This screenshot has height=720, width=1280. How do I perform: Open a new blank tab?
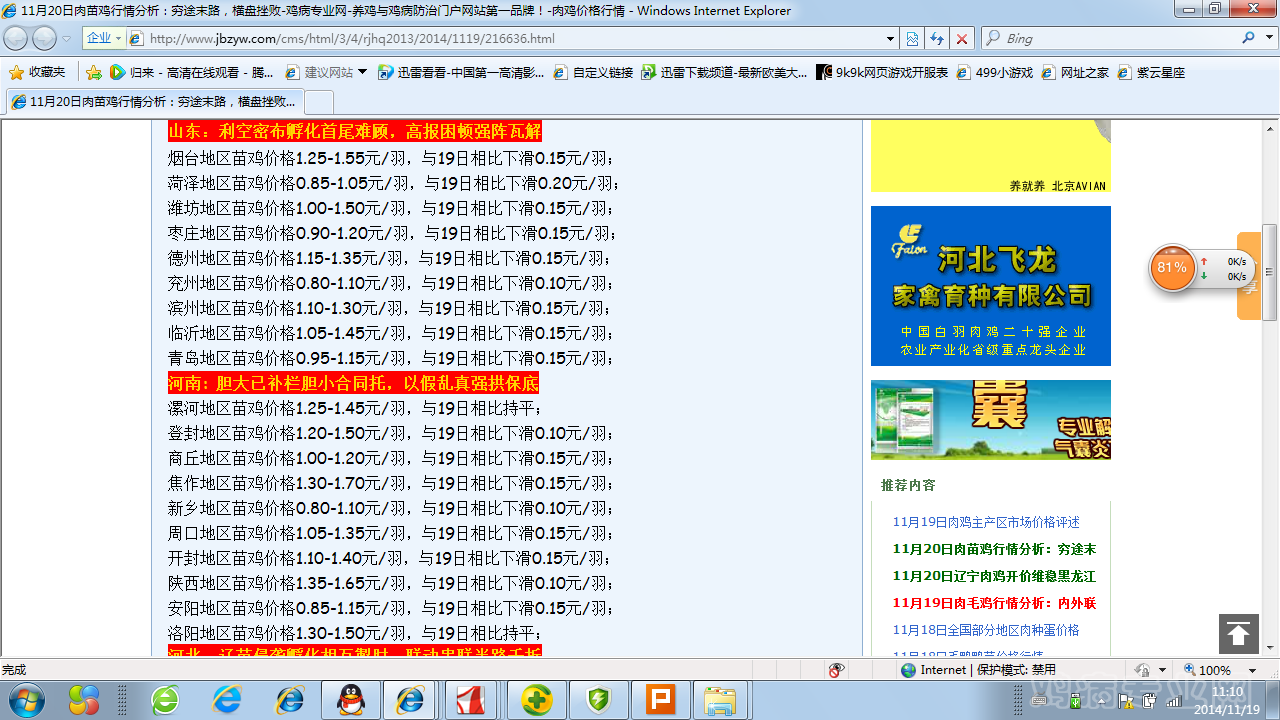318,102
